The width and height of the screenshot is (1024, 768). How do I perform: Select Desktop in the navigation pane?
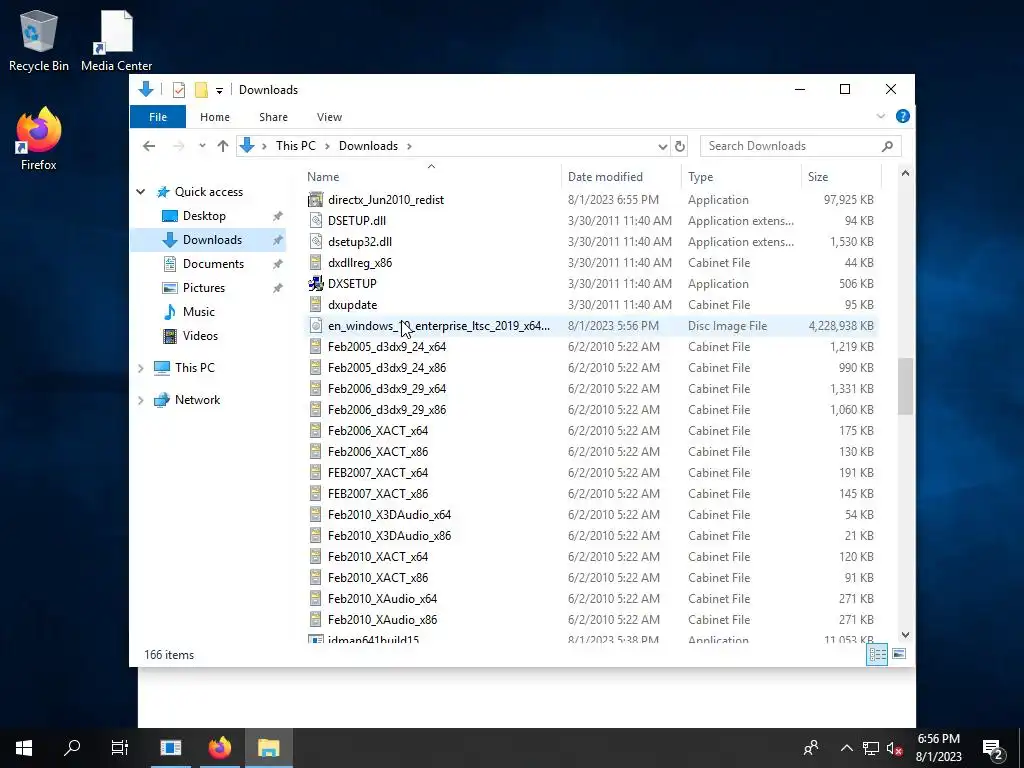[204, 216]
